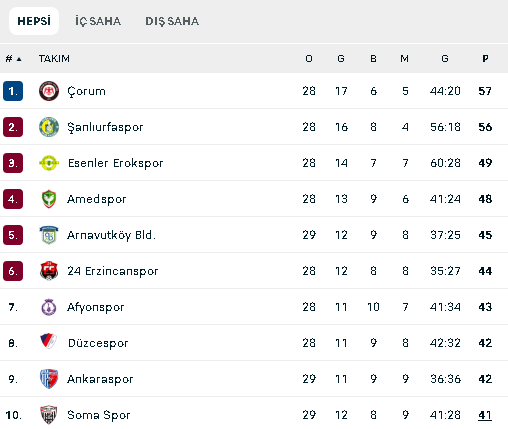Image resolution: width=508 pixels, height=429 pixels.
Task: Open the Esenler Erokspor crest icon
Action: coord(49,163)
